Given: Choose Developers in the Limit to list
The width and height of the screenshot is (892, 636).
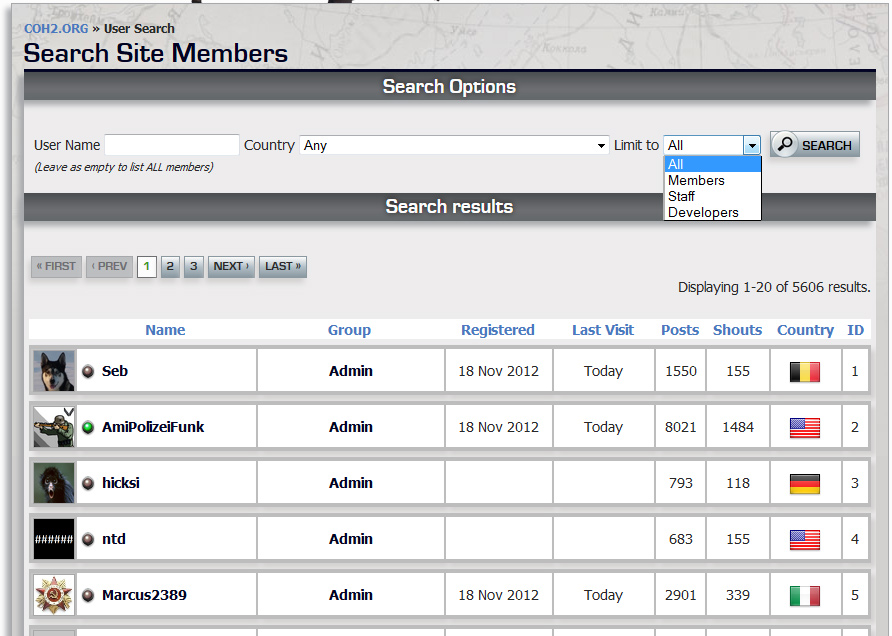Looking at the screenshot, I should point(703,213).
